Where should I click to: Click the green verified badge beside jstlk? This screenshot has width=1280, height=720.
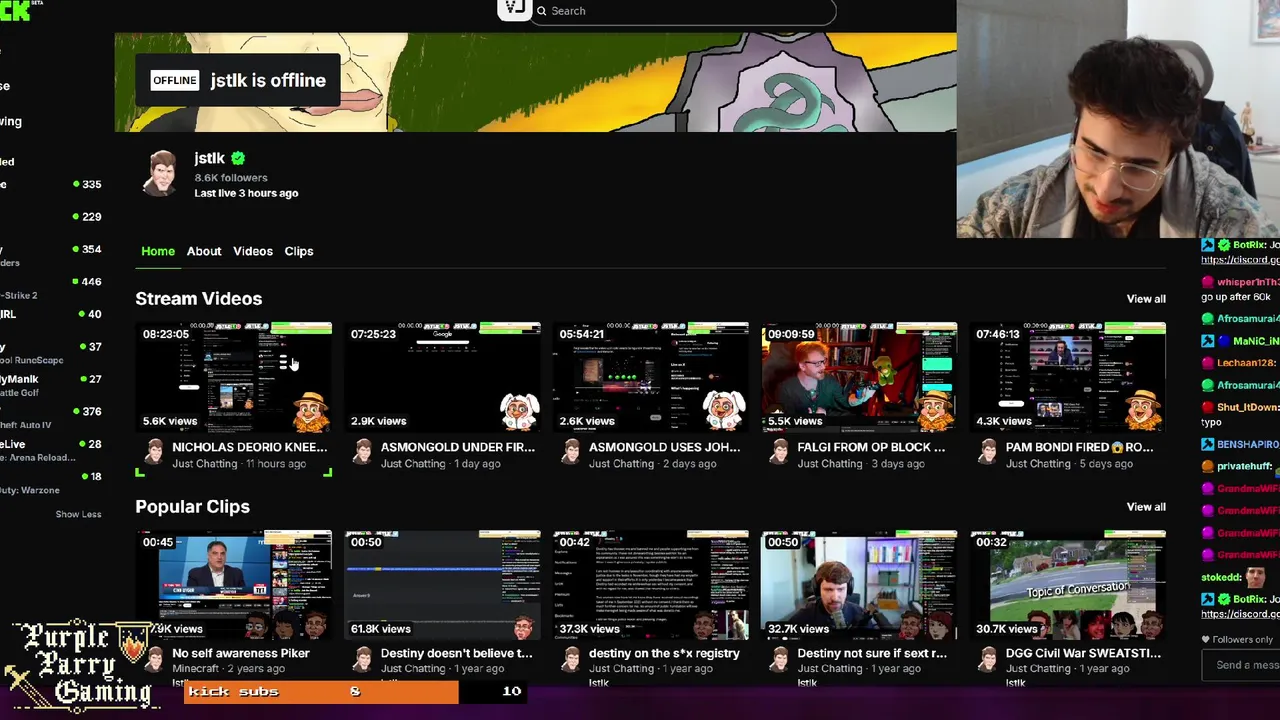point(238,158)
